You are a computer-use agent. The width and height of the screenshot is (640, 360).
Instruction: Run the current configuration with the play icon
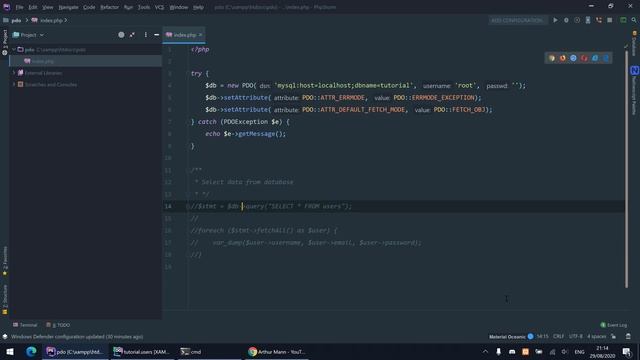[555, 20]
